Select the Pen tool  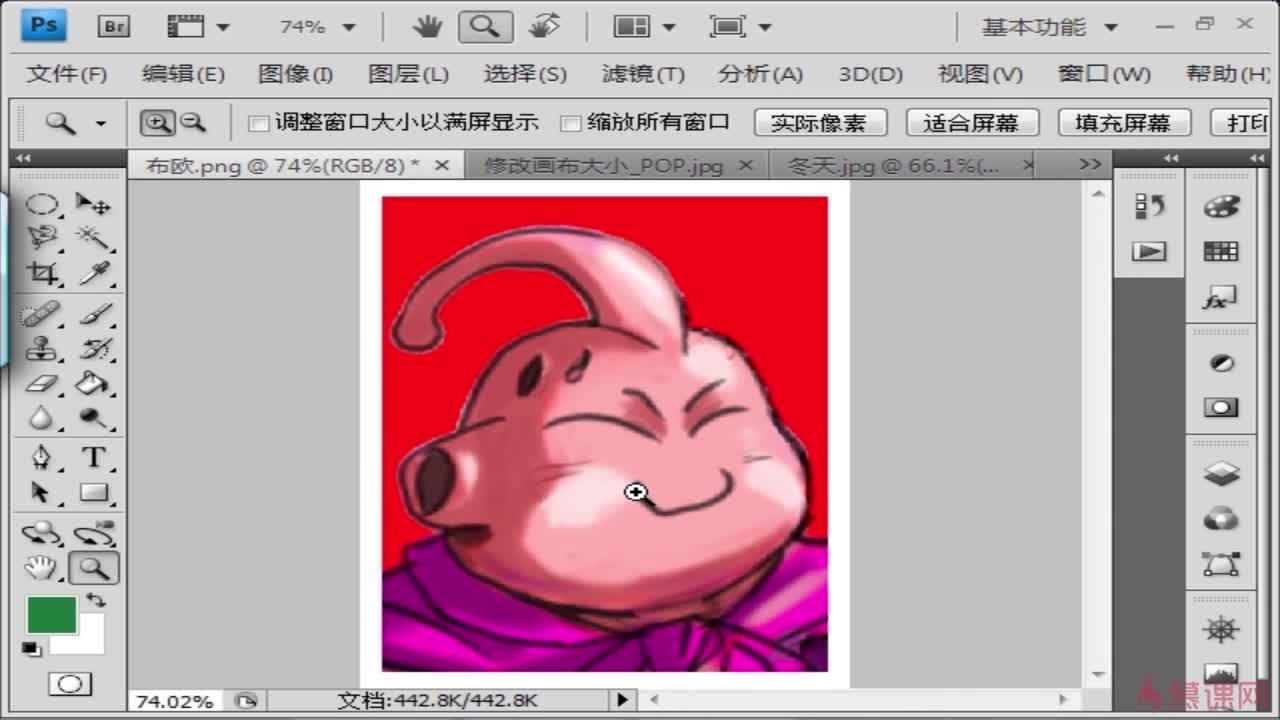pyautogui.click(x=41, y=458)
